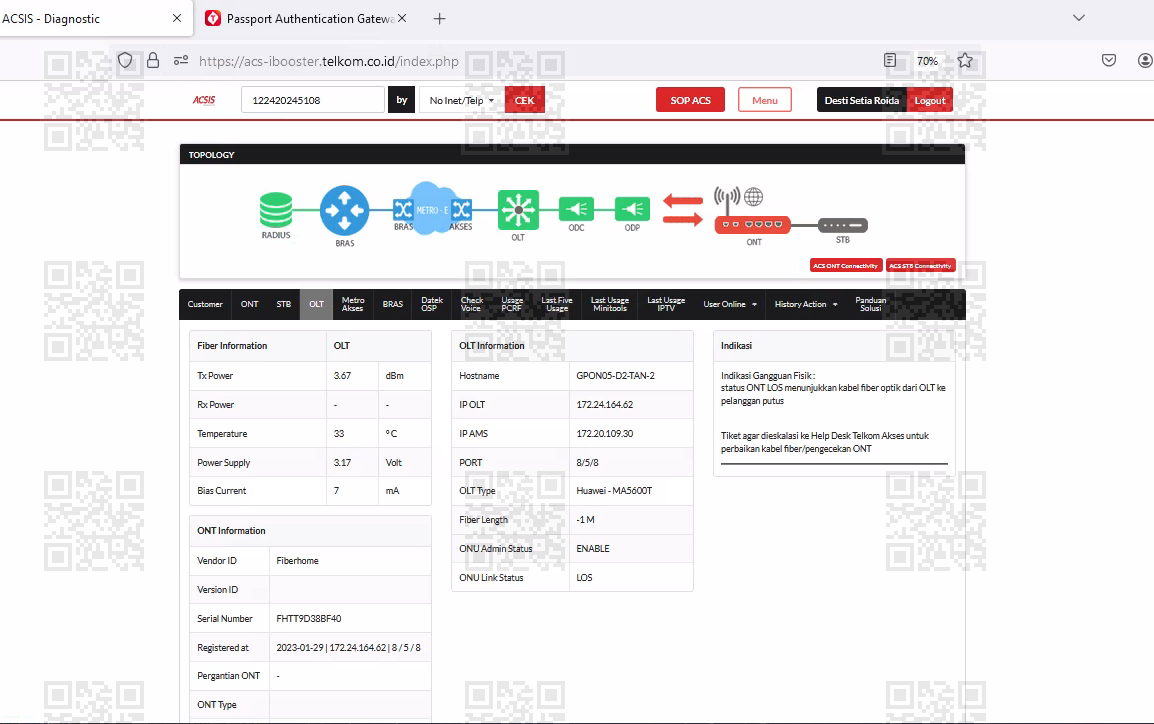Toggle reader view icon

click(890, 60)
